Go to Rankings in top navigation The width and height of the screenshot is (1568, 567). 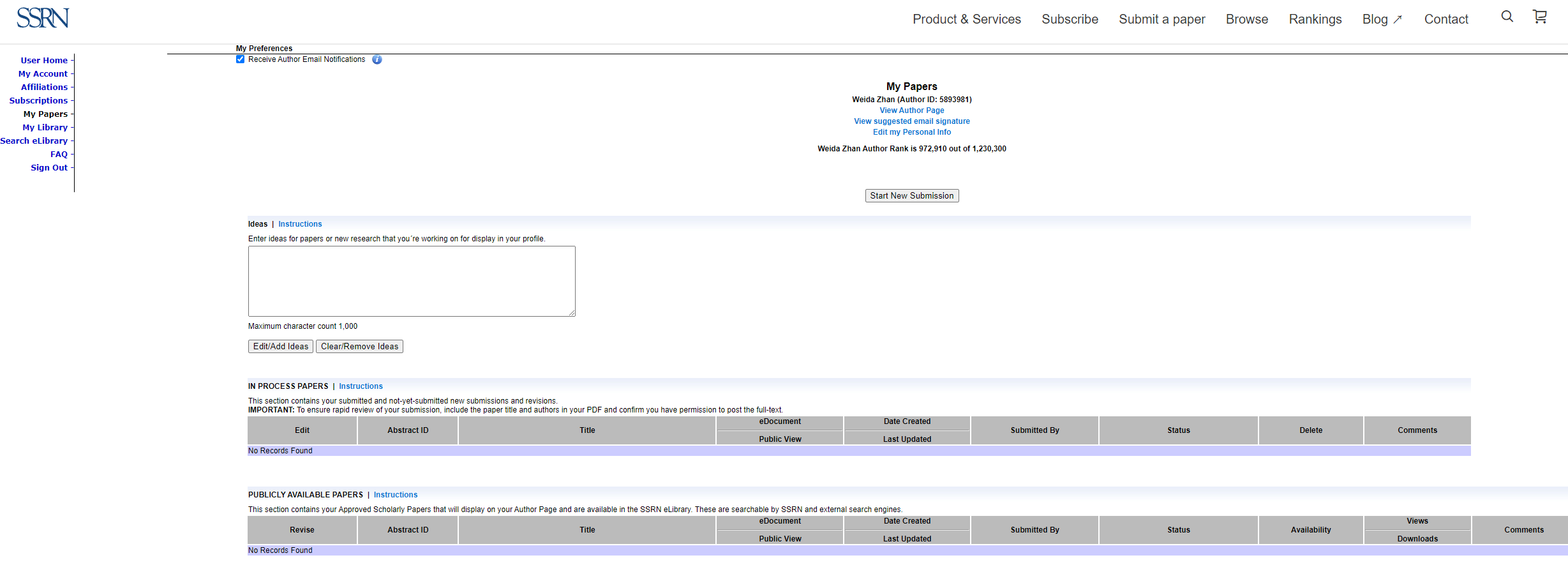tap(1315, 19)
